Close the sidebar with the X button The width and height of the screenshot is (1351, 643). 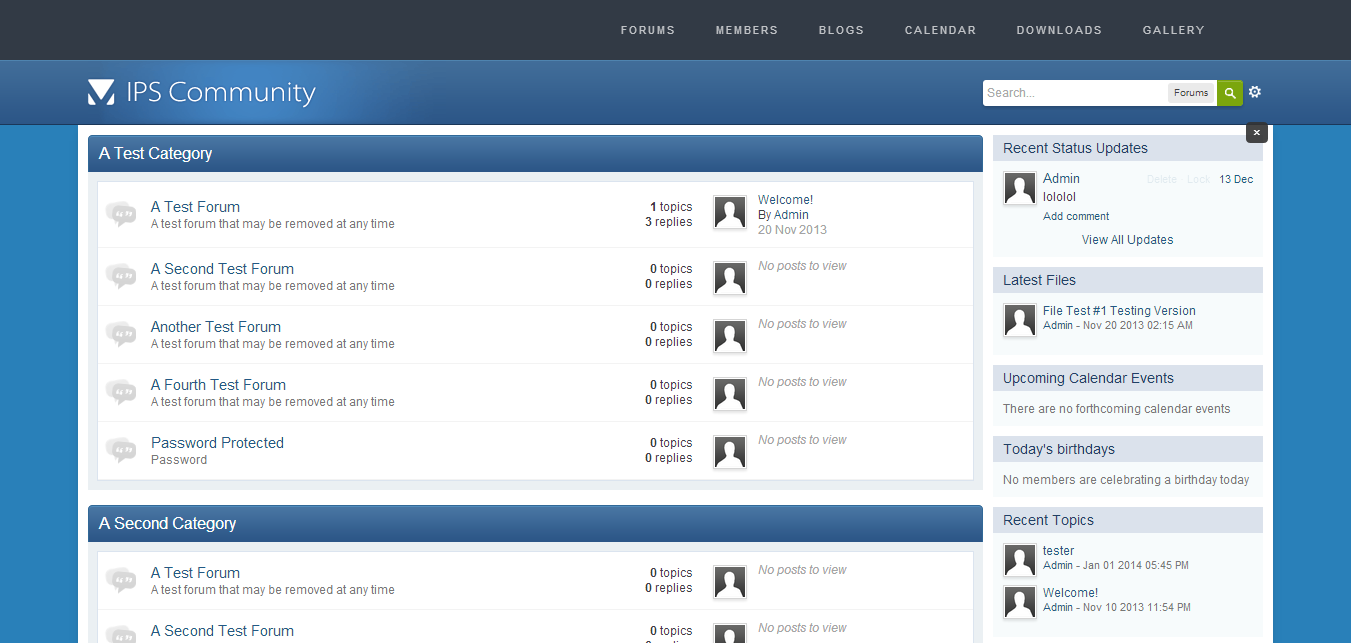pos(1257,133)
